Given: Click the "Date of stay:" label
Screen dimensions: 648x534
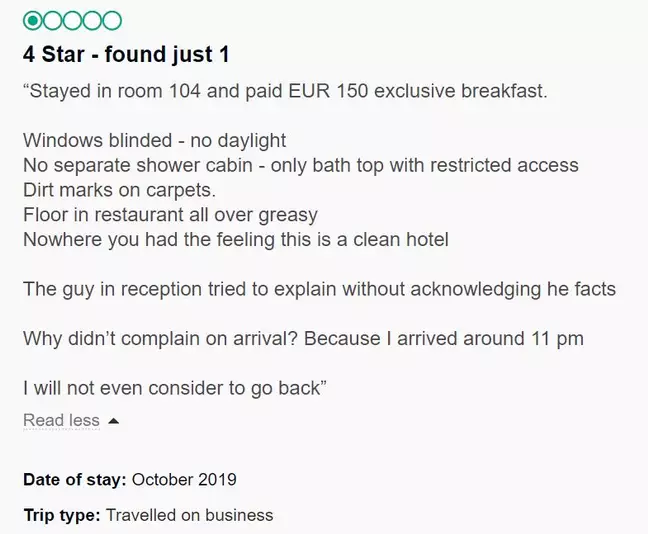Looking at the screenshot, I should point(74,479).
